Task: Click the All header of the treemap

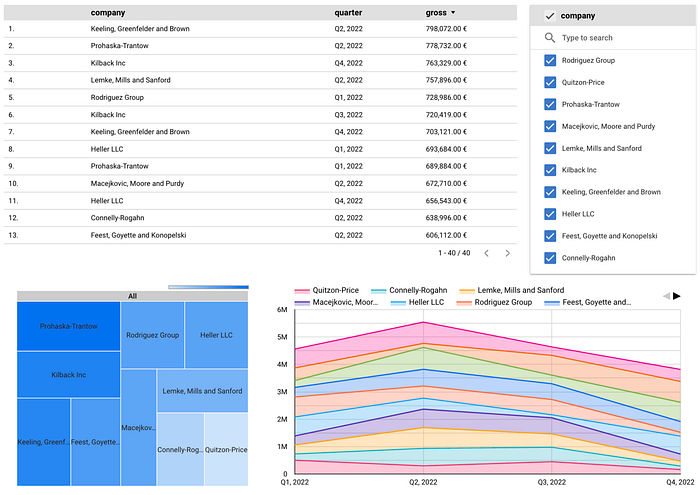Action: (x=133, y=296)
